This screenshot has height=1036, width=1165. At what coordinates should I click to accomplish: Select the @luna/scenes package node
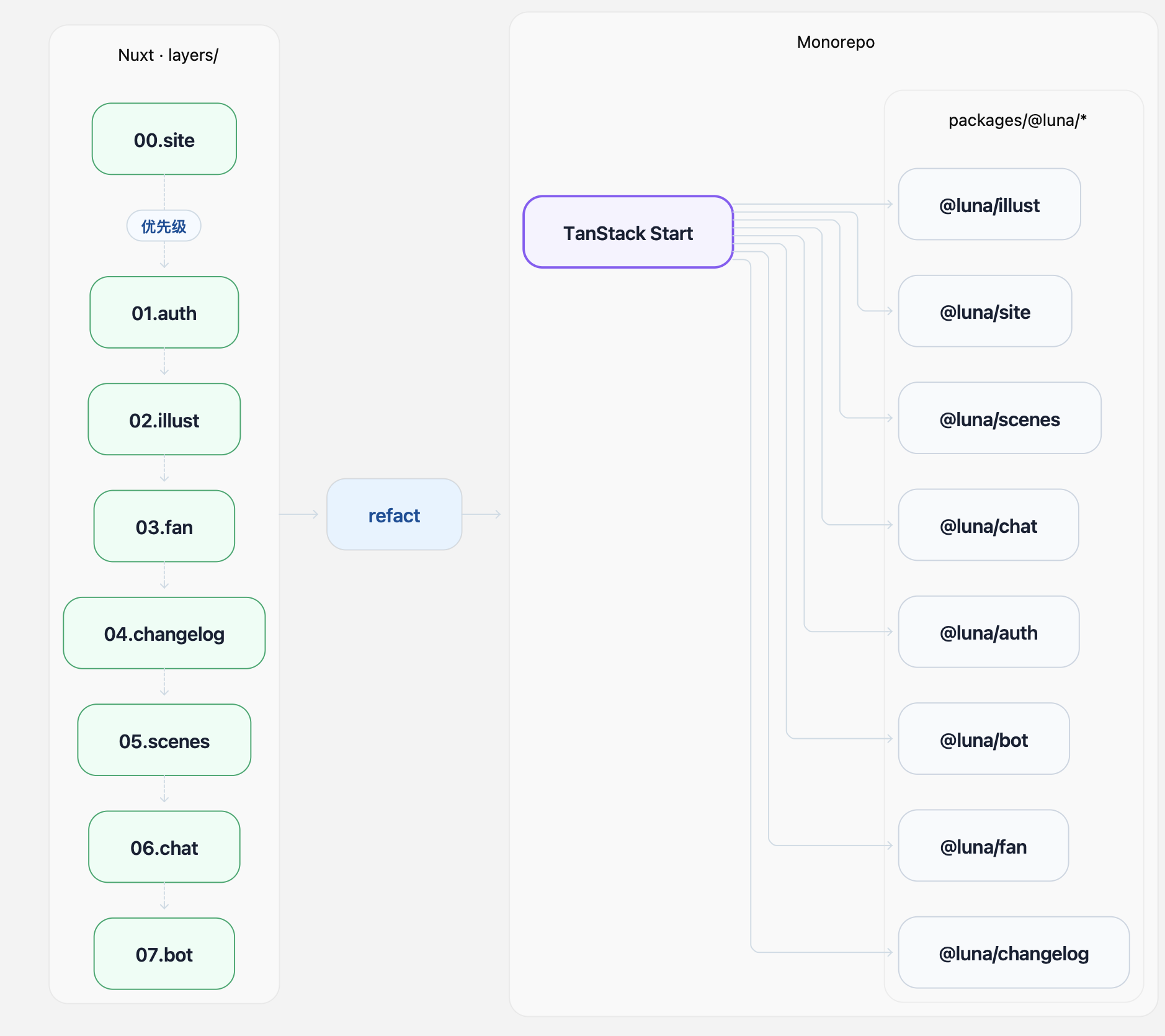(1000, 418)
